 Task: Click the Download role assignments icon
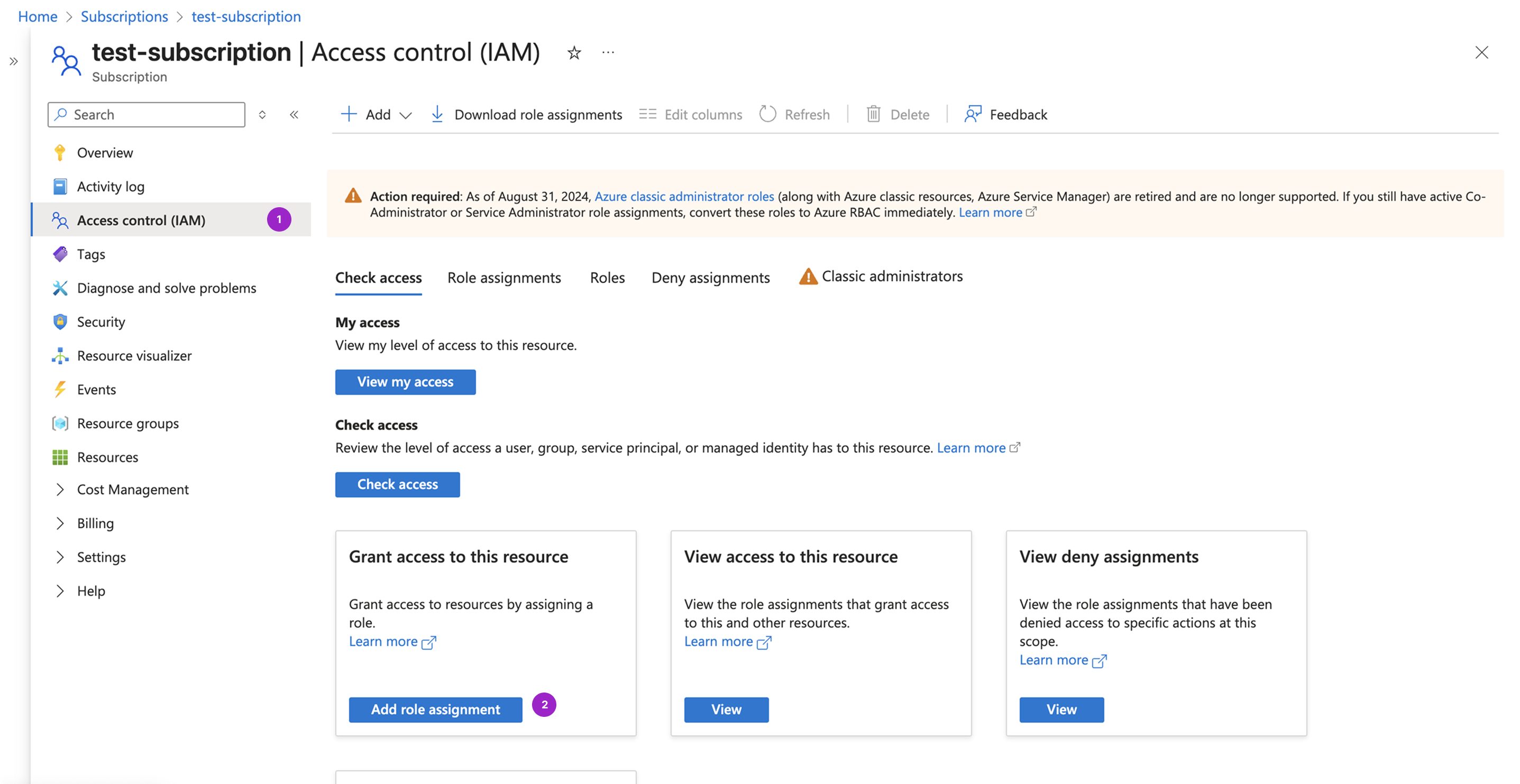pos(437,114)
